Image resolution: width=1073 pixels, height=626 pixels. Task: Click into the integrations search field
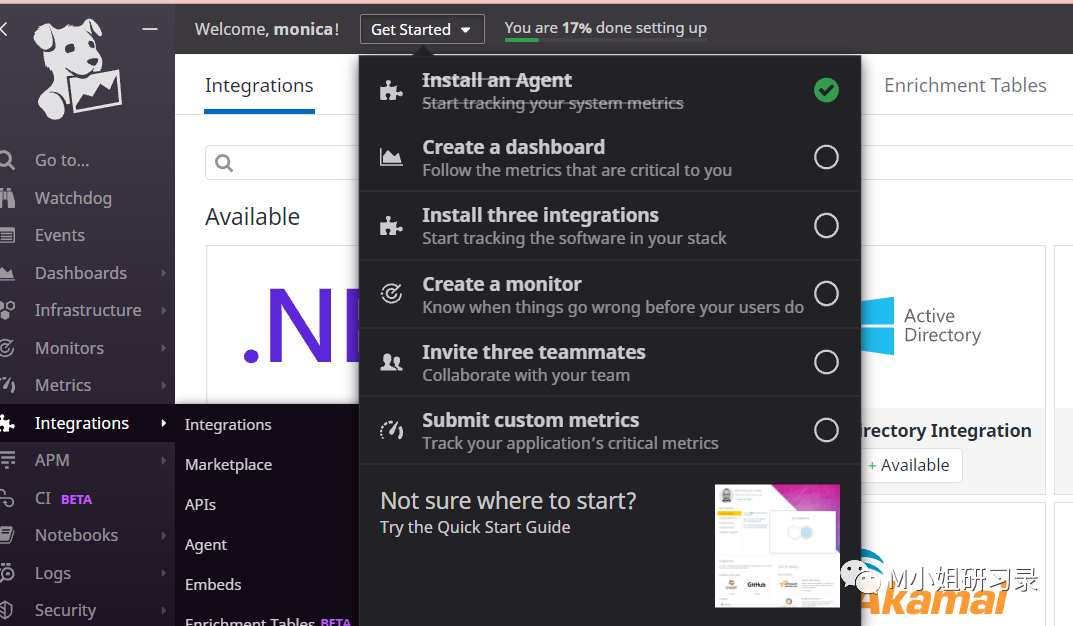tap(282, 163)
